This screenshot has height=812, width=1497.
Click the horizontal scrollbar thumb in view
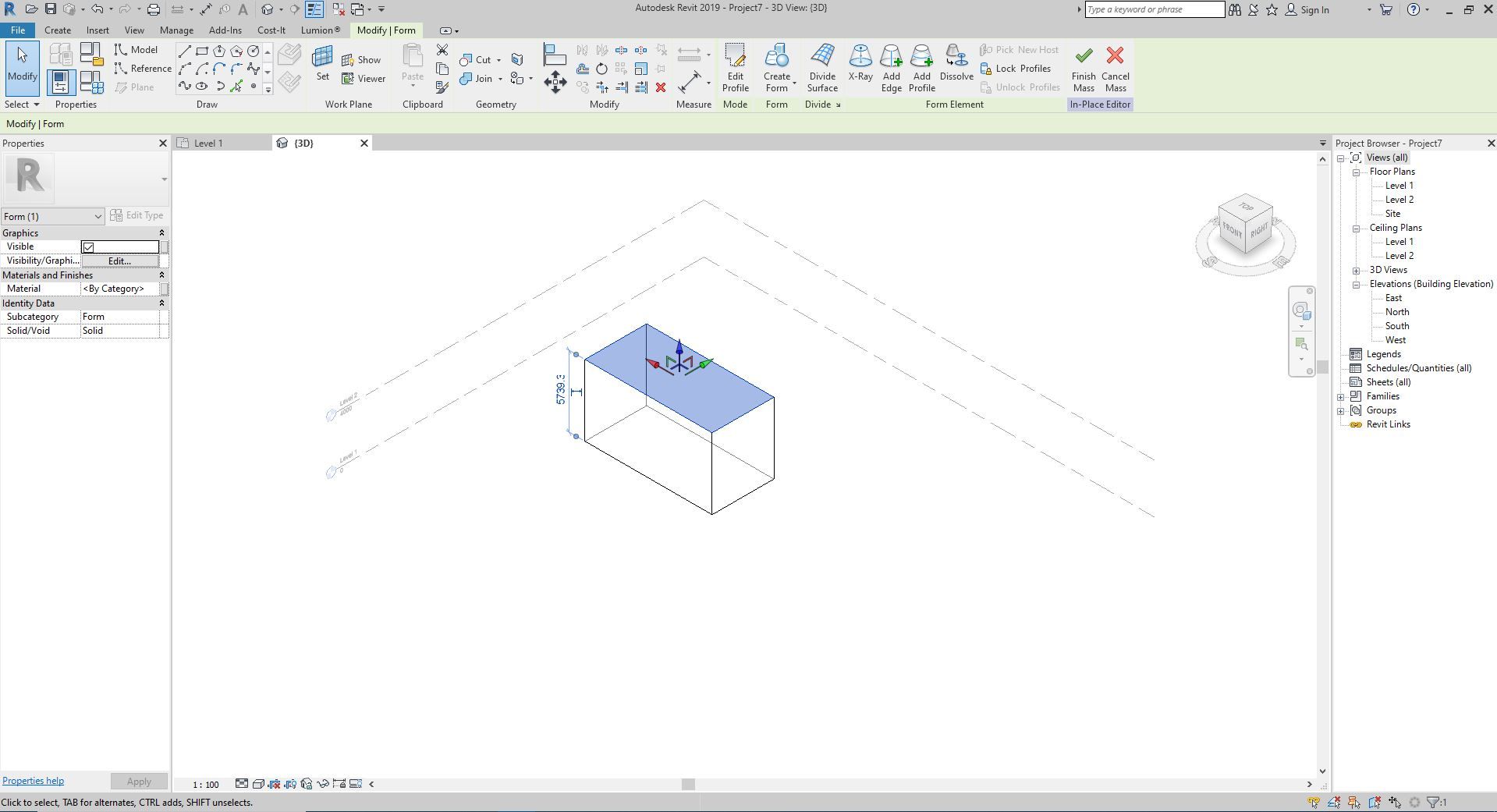tap(688, 785)
